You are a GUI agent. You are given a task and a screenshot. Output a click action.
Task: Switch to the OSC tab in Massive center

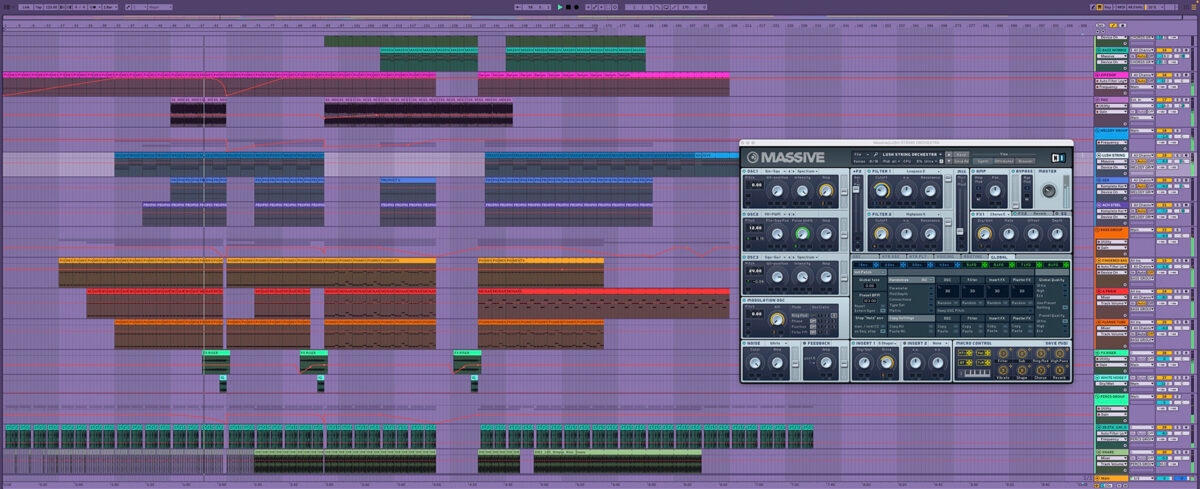point(865,256)
